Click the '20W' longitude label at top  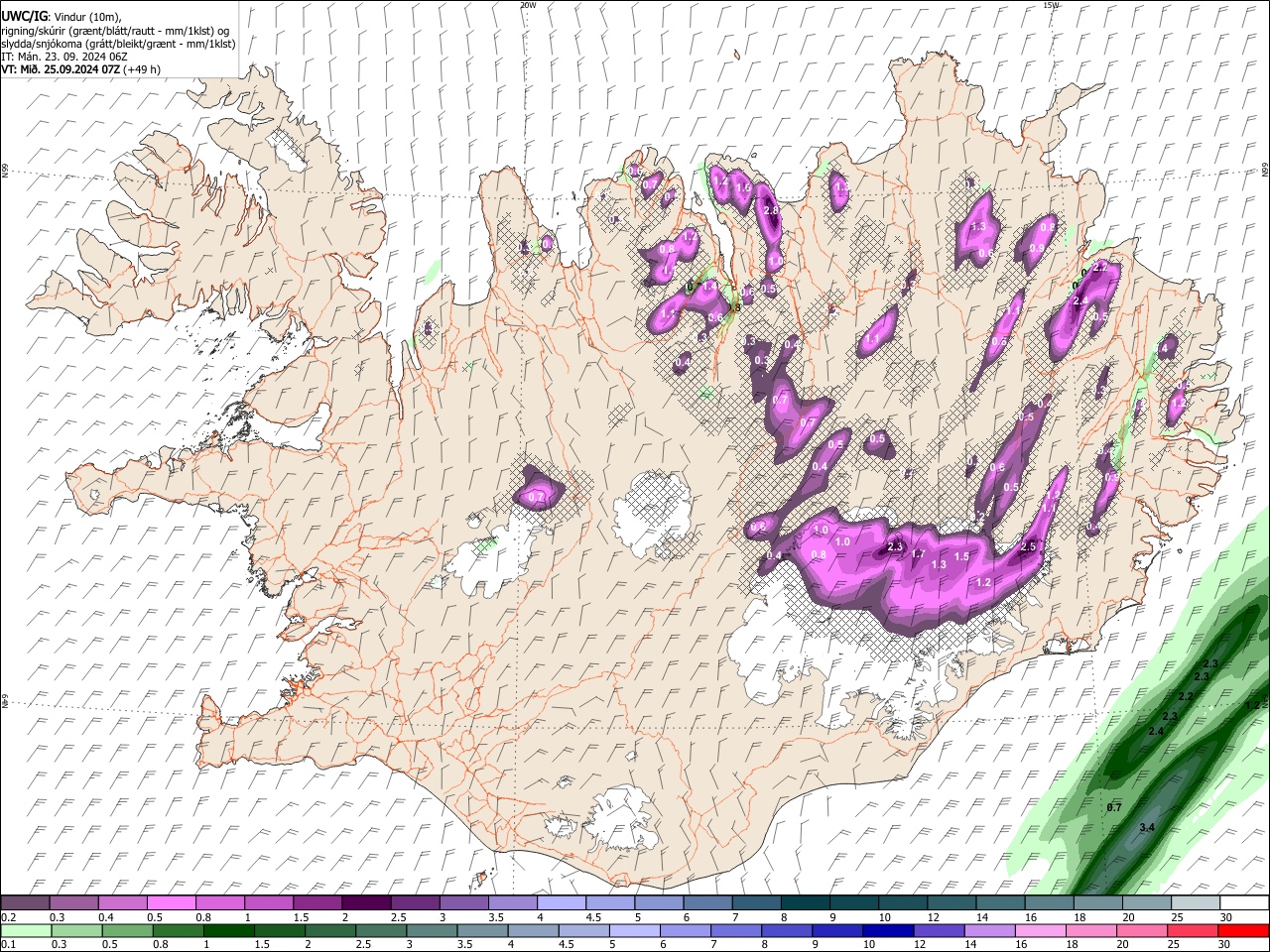click(528, 5)
